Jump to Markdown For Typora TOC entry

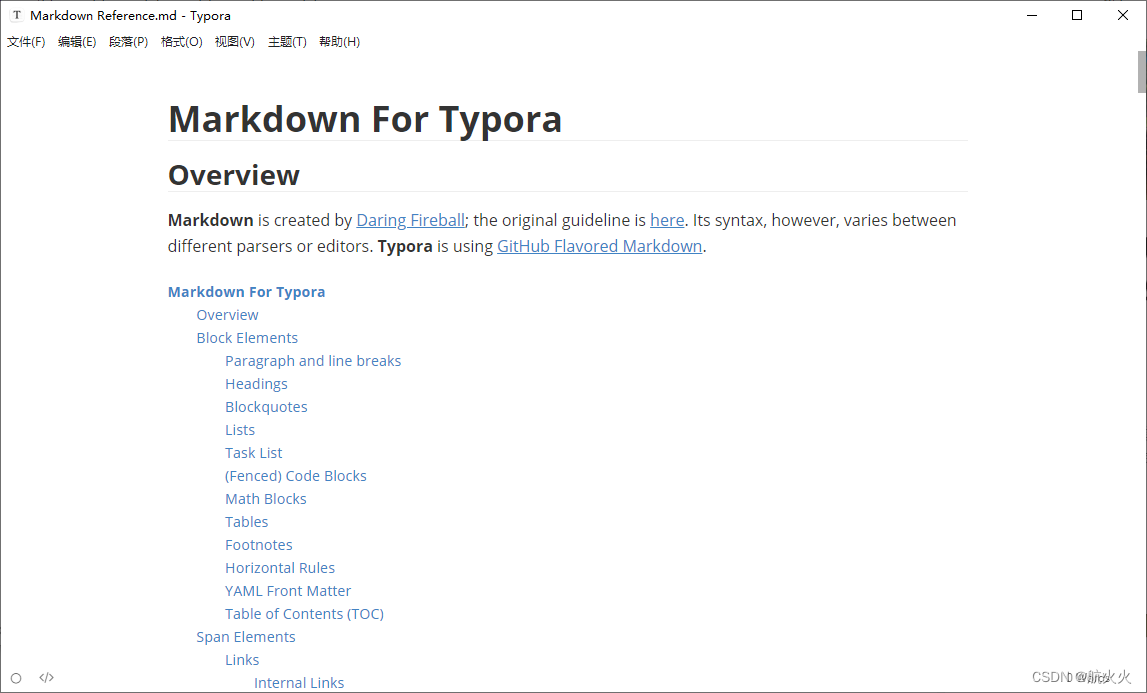pyautogui.click(x=247, y=292)
